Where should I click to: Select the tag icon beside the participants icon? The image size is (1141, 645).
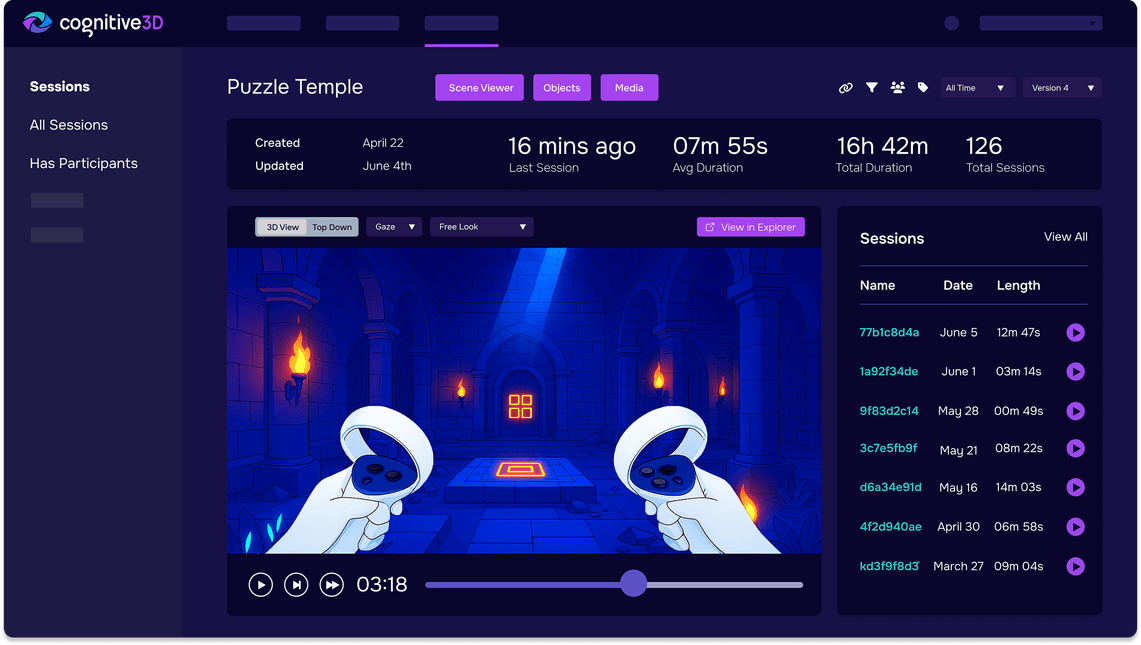[923, 88]
